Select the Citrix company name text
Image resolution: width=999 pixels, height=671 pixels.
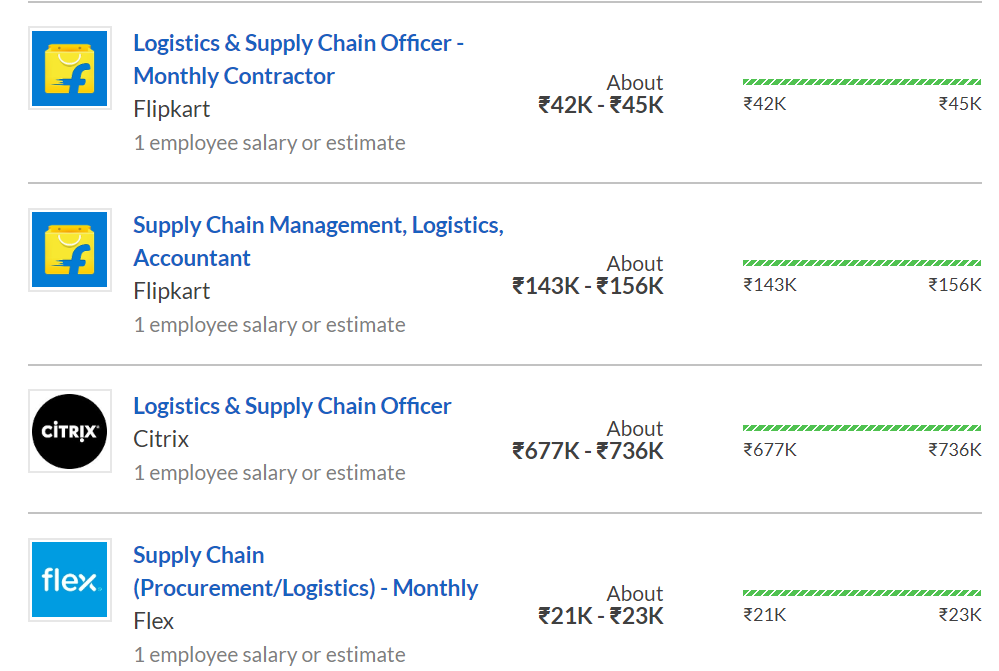[x=161, y=439]
